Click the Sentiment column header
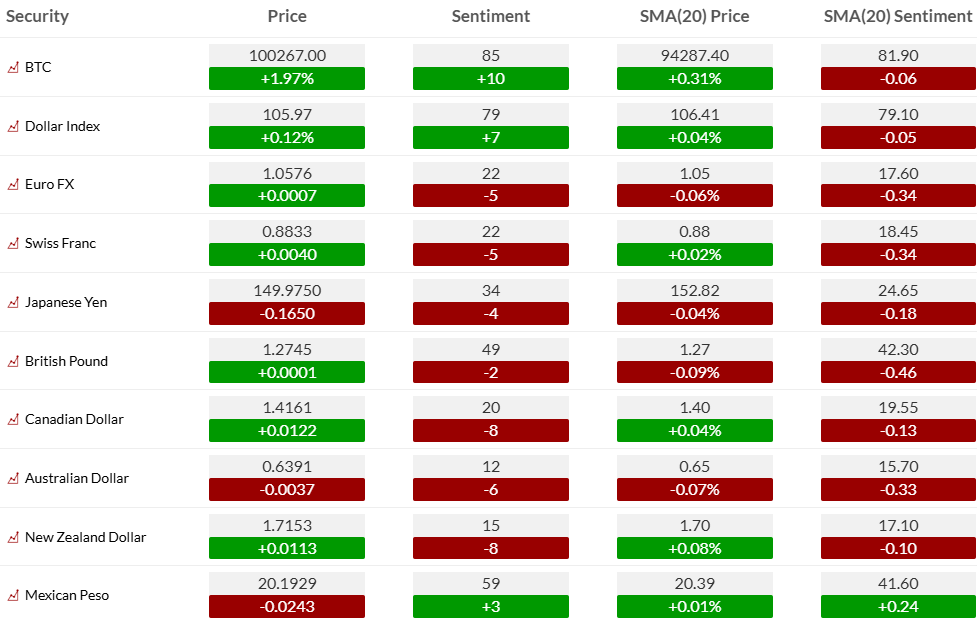The width and height of the screenshot is (977, 620). pyautogui.click(x=490, y=16)
